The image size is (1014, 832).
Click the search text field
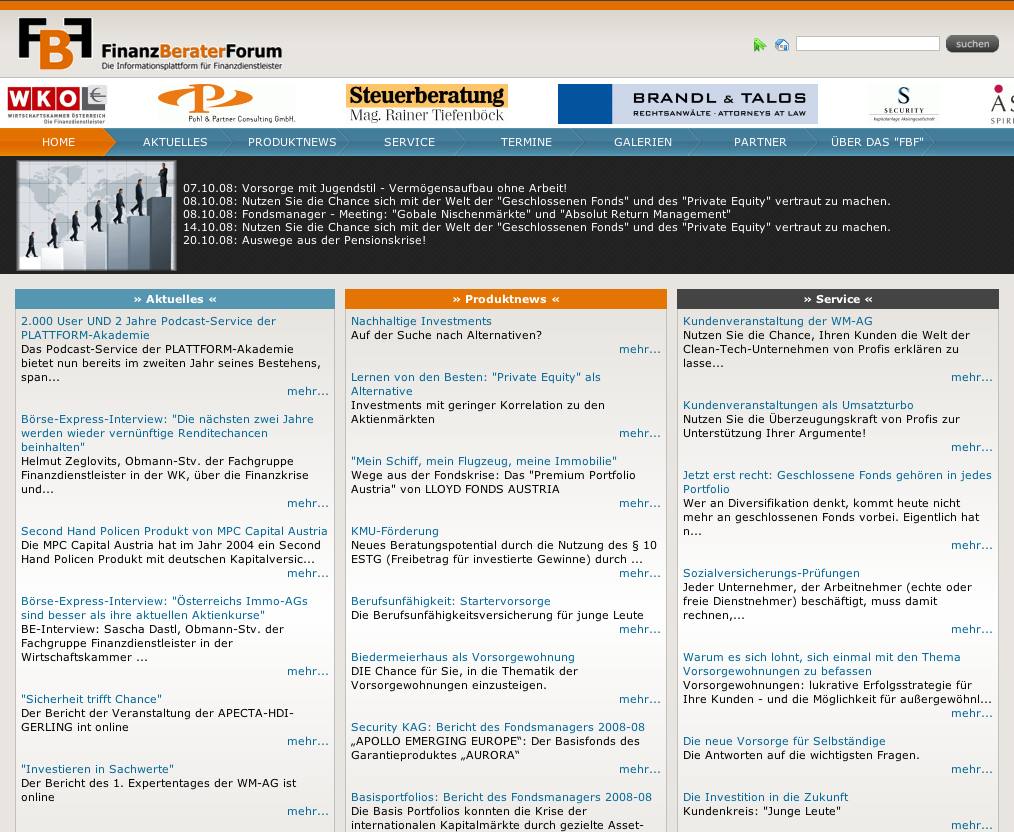point(867,44)
